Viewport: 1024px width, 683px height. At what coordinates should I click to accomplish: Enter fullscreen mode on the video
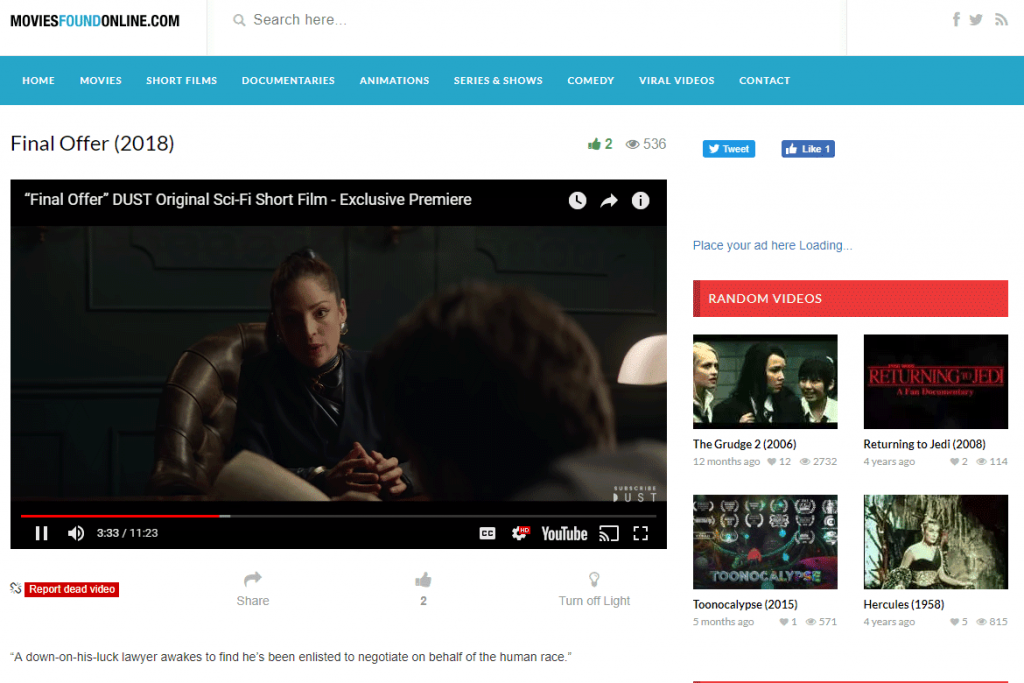coord(641,533)
